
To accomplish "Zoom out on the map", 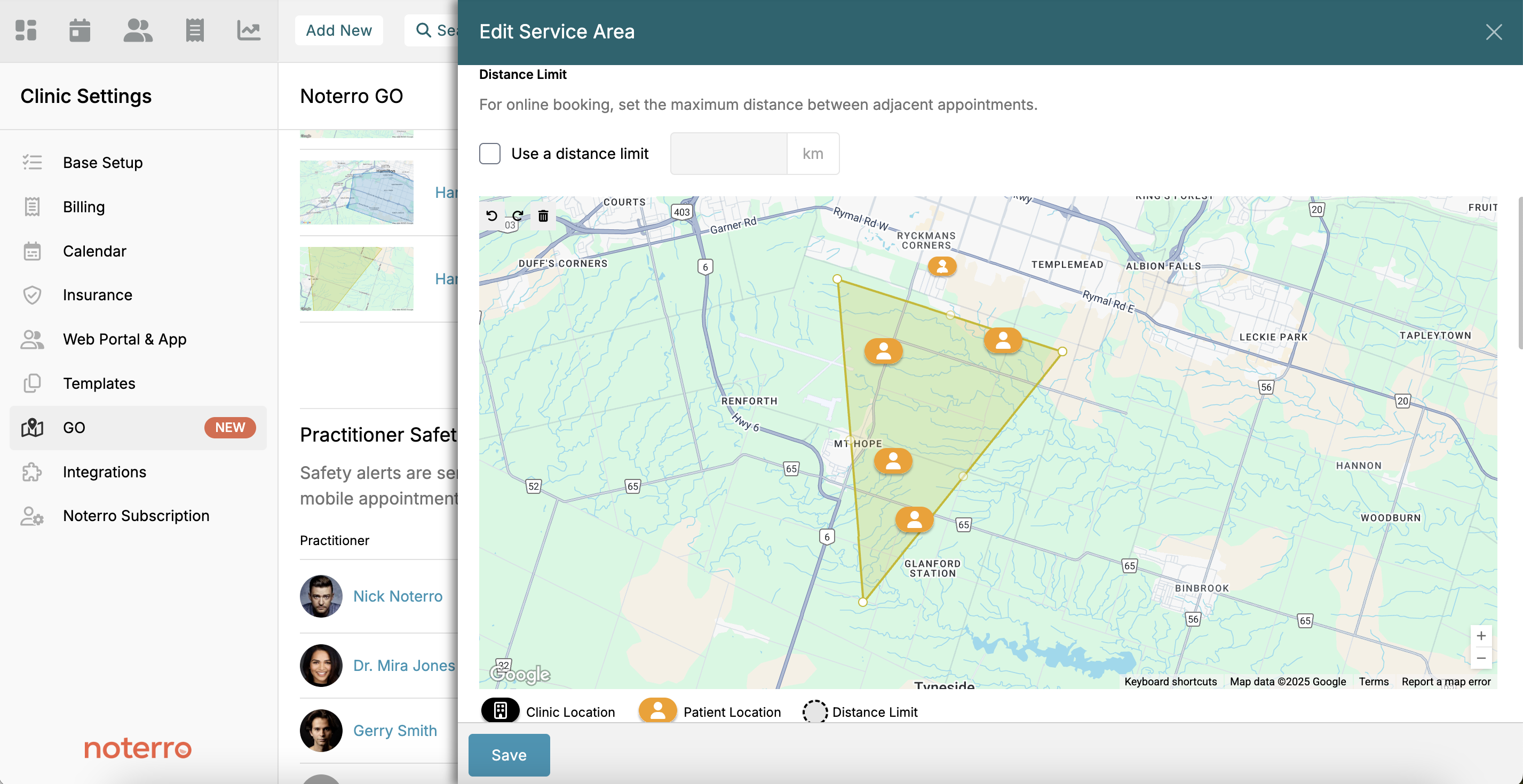I will pos(1480,658).
